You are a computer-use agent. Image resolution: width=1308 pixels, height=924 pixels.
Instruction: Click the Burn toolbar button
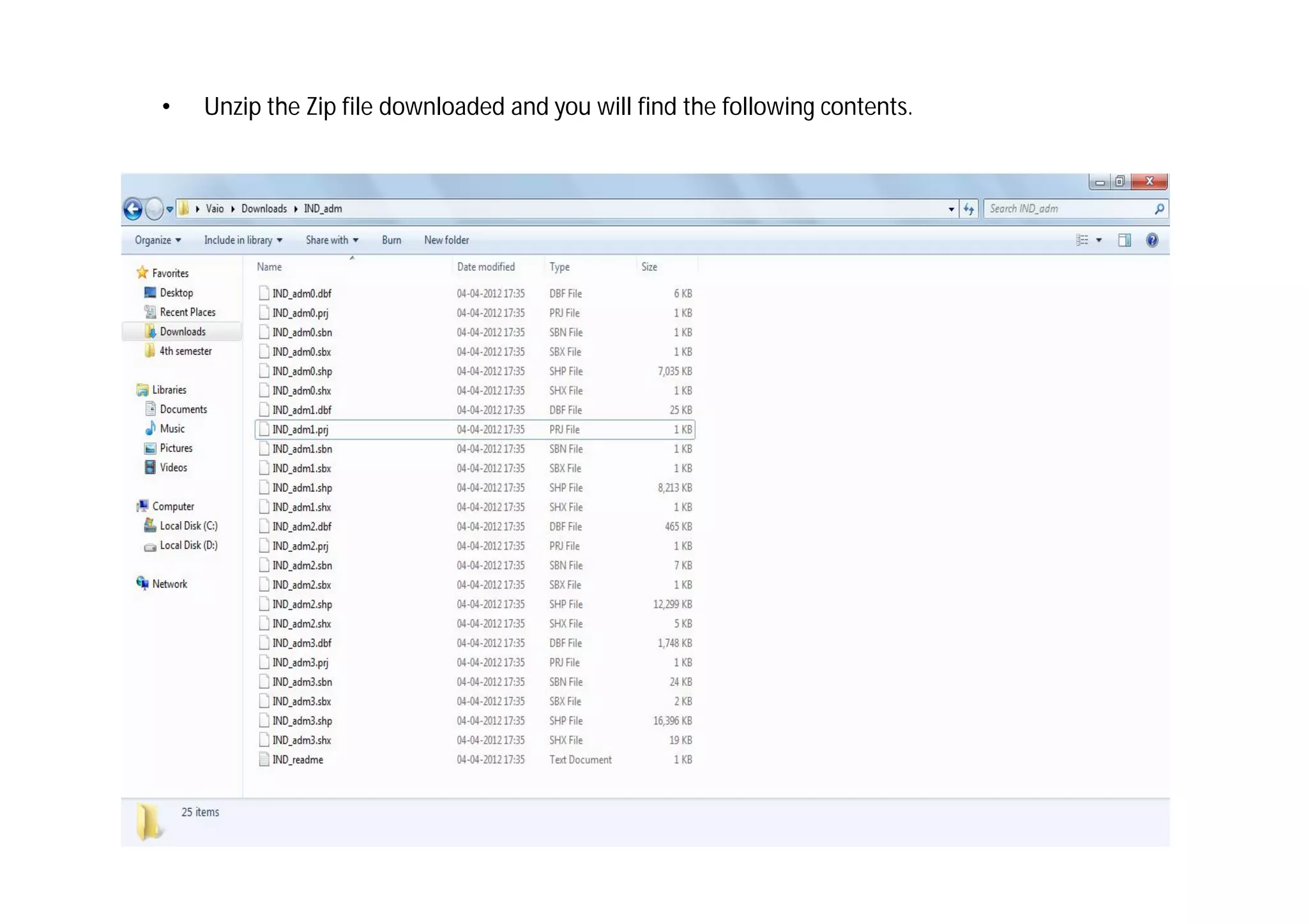click(392, 240)
